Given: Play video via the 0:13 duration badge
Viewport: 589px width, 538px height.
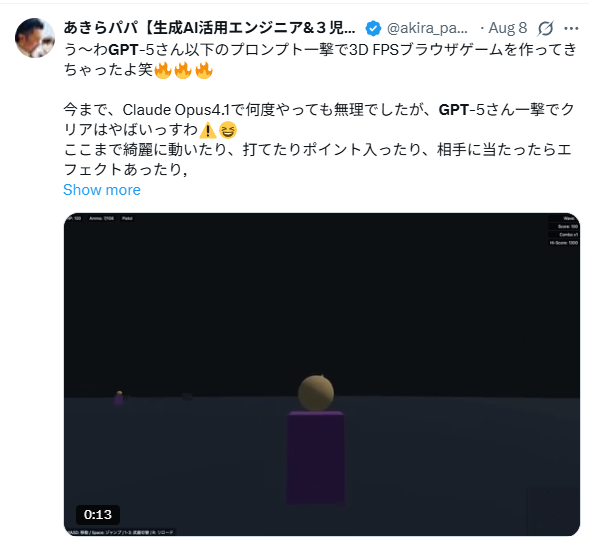Looking at the screenshot, I should click(x=98, y=514).
